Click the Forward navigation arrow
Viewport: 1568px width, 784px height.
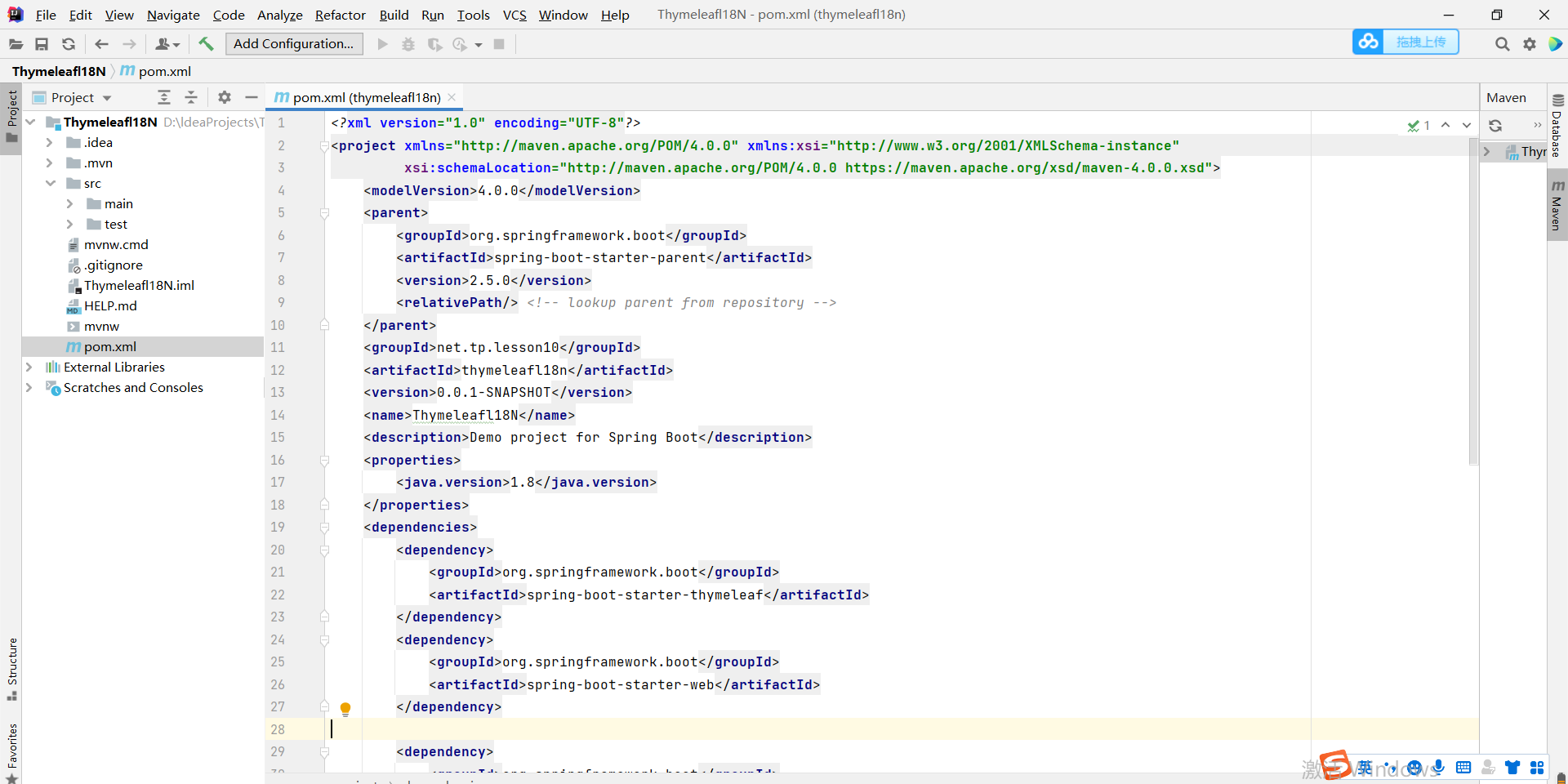pos(129,44)
